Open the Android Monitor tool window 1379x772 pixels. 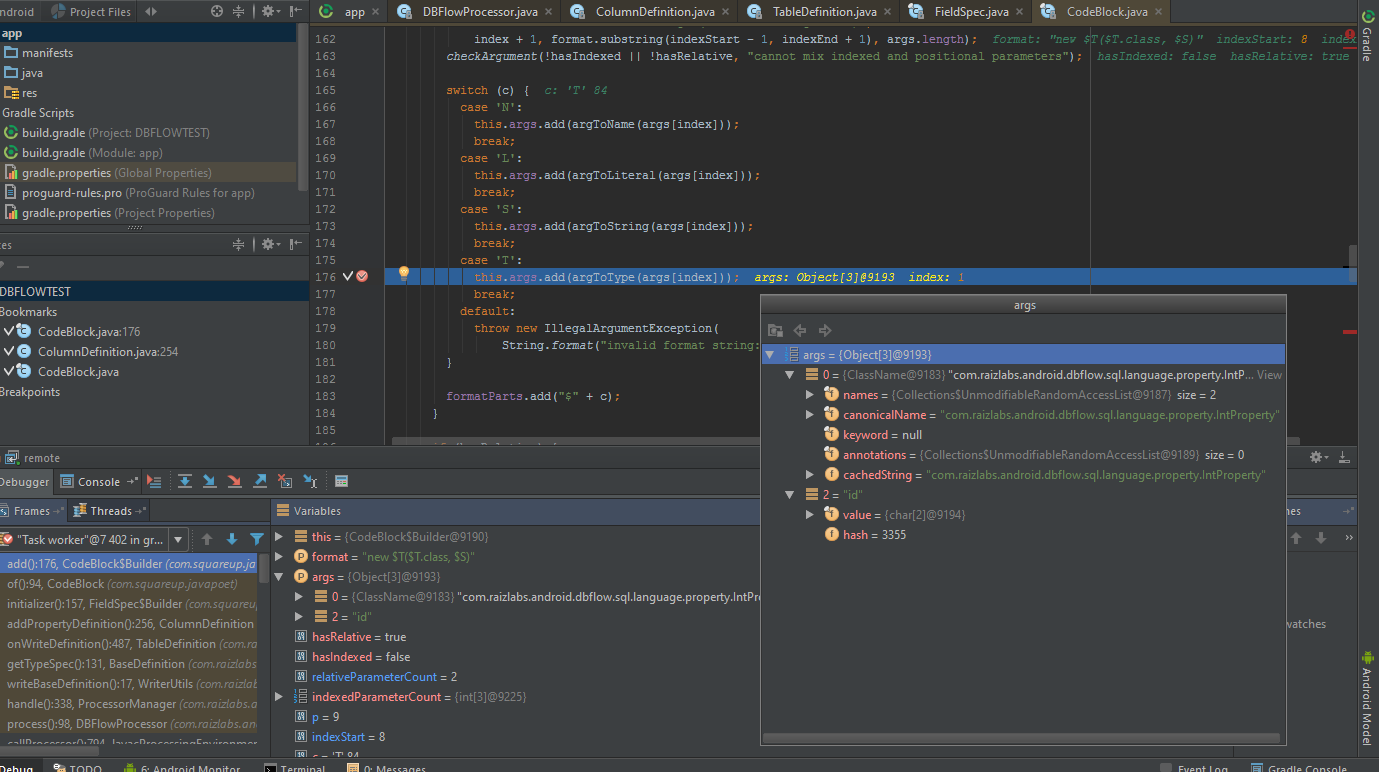(181, 768)
